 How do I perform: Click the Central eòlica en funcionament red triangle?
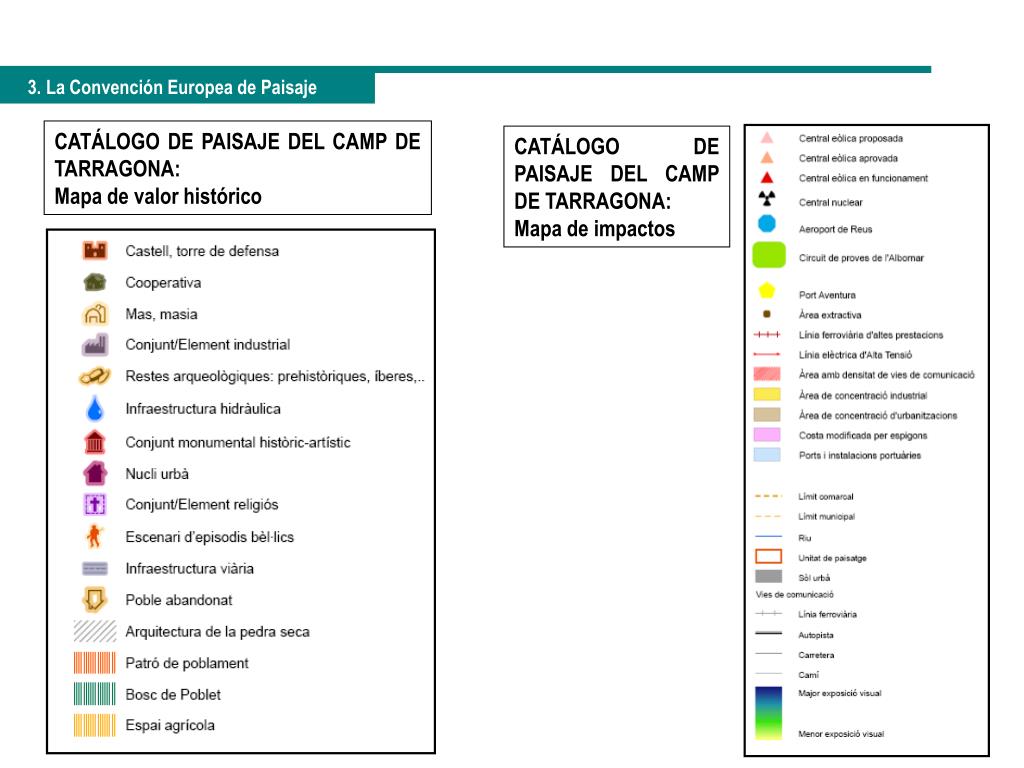click(x=767, y=177)
